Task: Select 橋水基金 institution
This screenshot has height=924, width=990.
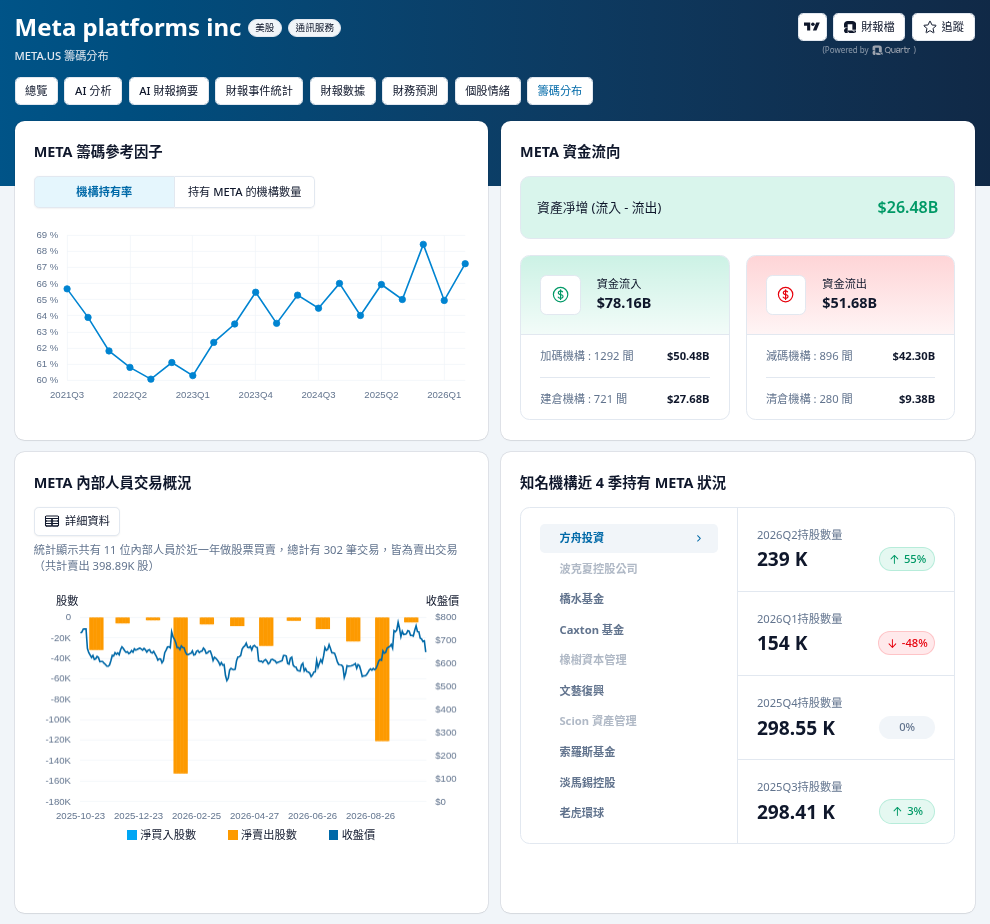Action: 581,599
